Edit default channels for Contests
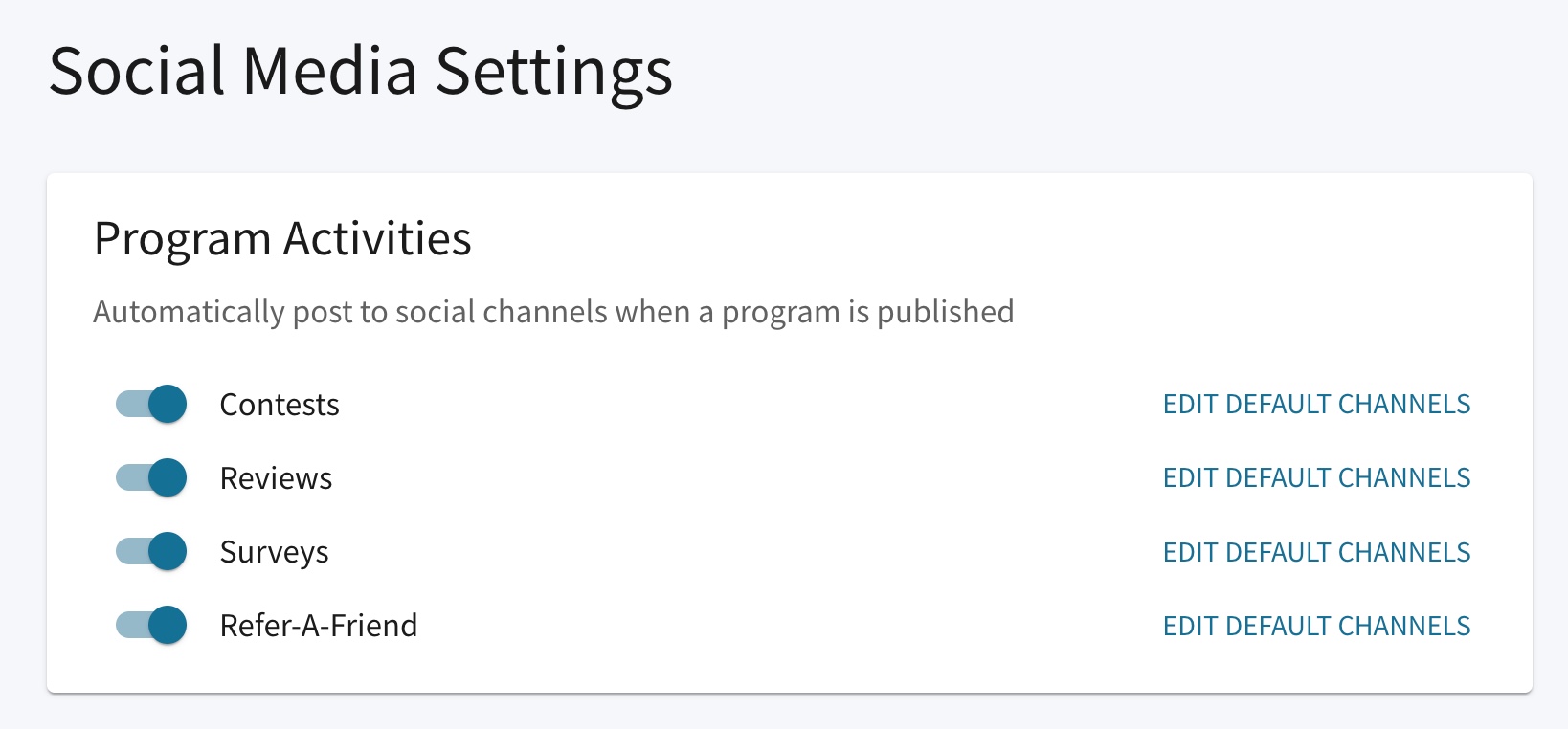Screen dimensions: 1568x729 coord(1316,404)
